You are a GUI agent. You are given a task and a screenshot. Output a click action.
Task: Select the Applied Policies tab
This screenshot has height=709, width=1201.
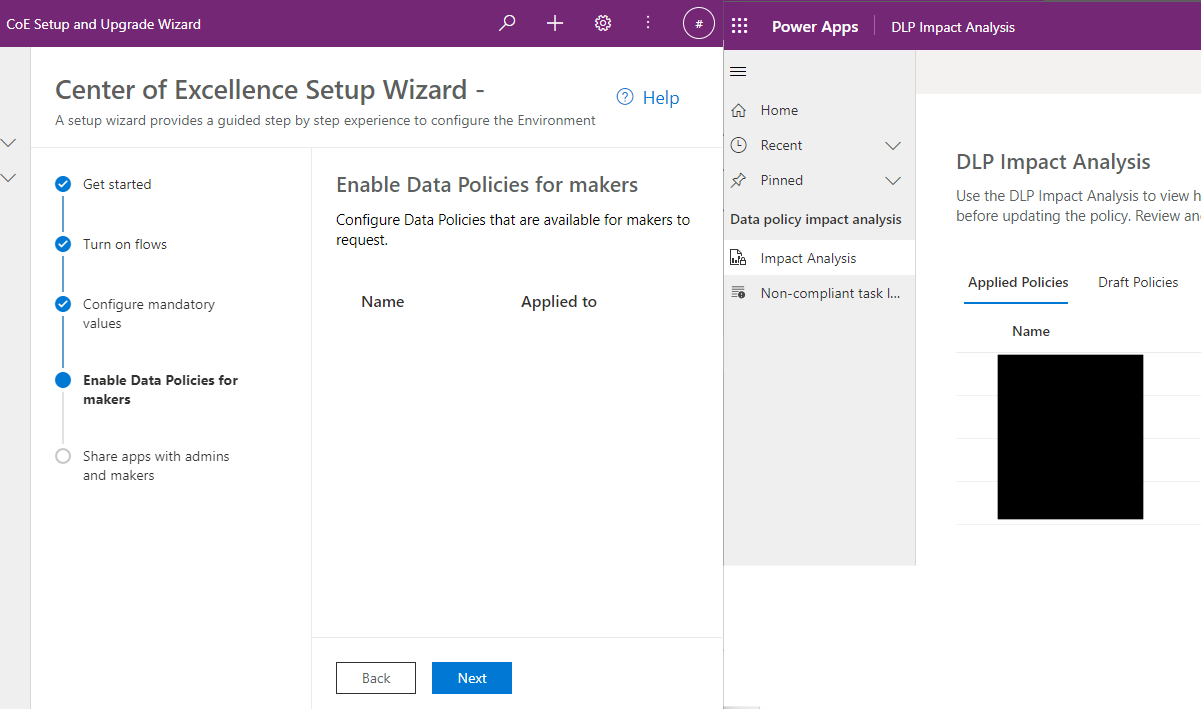pos(1016,282)
